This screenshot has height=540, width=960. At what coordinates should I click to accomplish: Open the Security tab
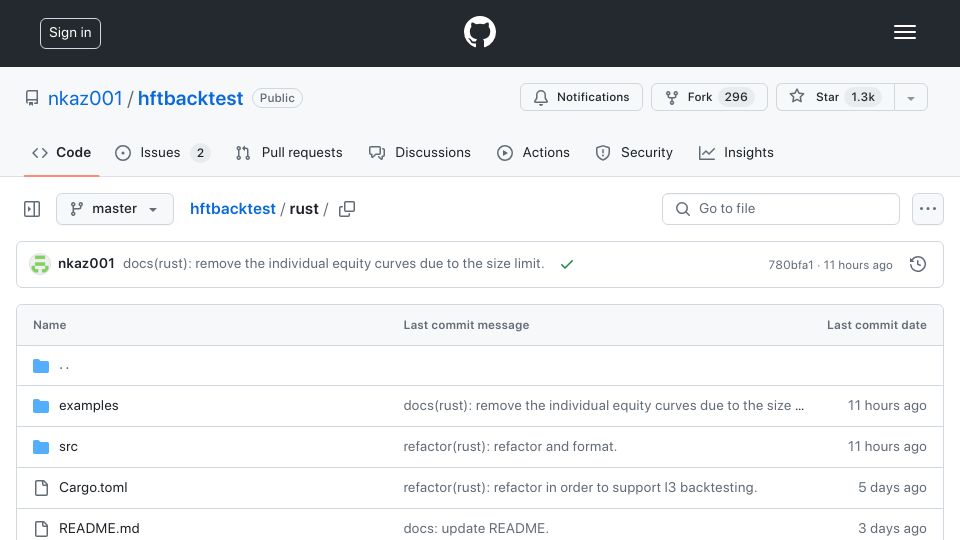pyautogui.click(x=634, y=152)
